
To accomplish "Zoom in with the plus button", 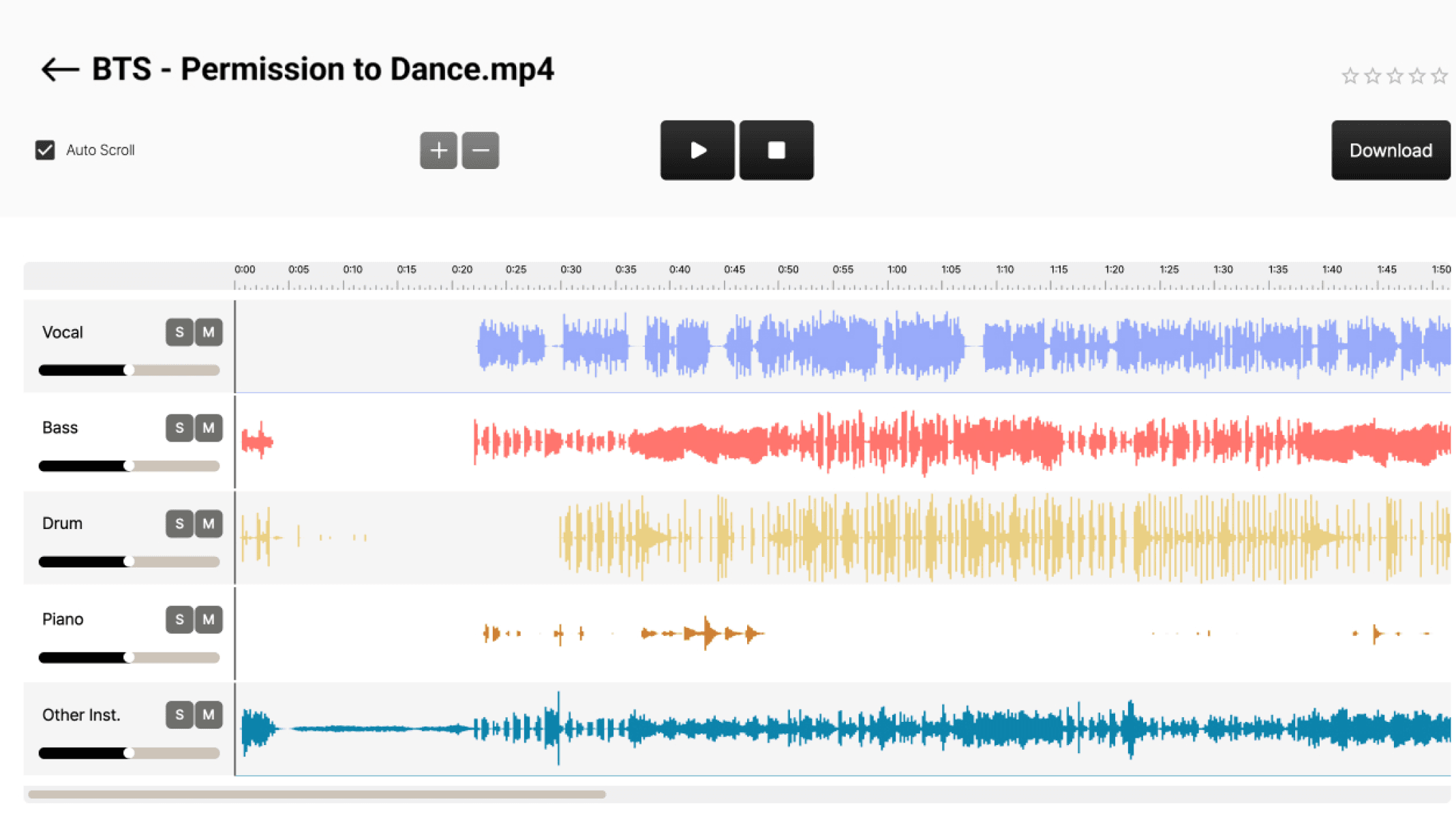I will [x=438, y=150].
